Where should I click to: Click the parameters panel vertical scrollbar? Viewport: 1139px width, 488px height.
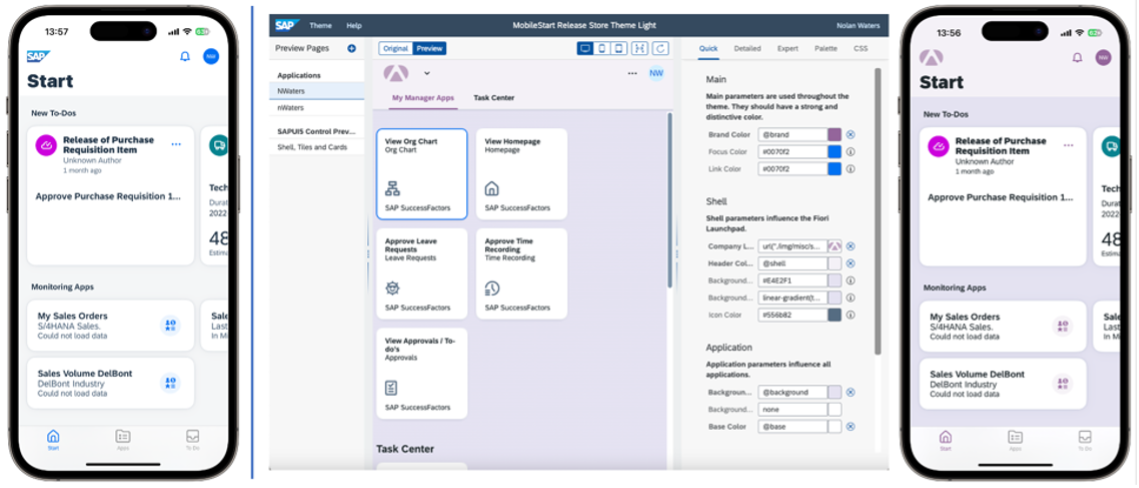coord(877,211)
